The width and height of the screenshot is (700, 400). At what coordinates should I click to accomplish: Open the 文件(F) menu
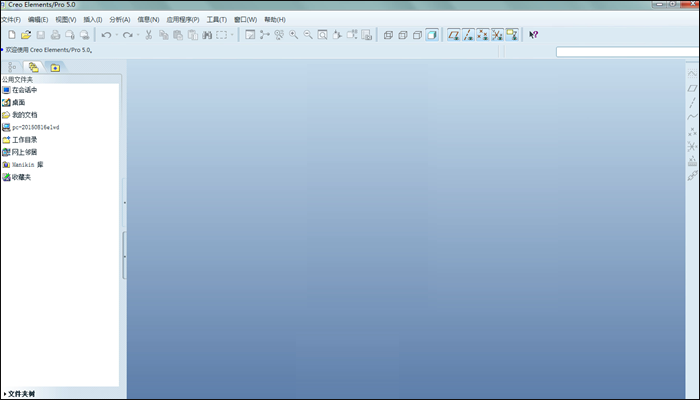(x=11, y=20)
